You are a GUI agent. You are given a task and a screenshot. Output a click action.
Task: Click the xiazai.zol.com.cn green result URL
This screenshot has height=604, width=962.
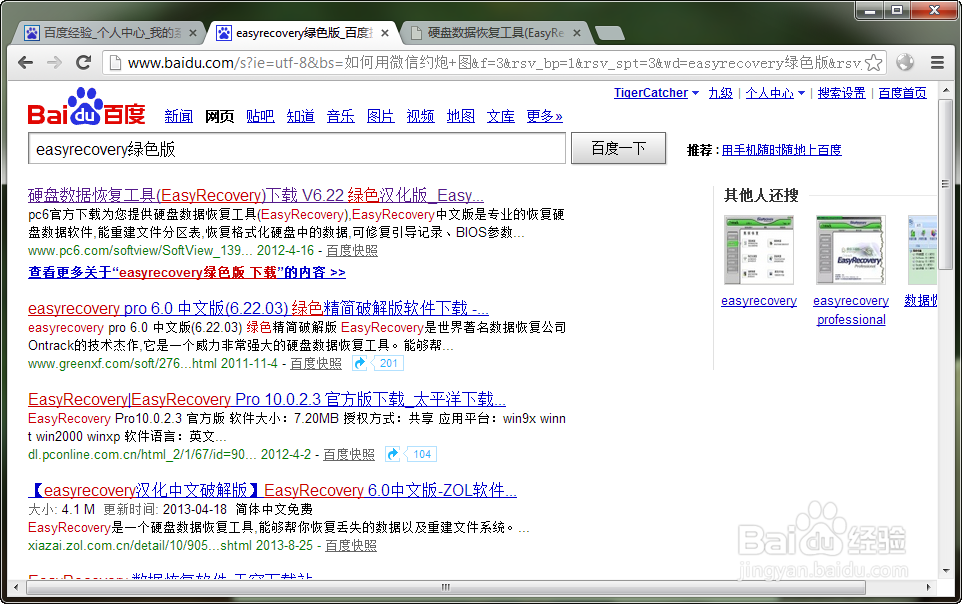tap(138, 545)
